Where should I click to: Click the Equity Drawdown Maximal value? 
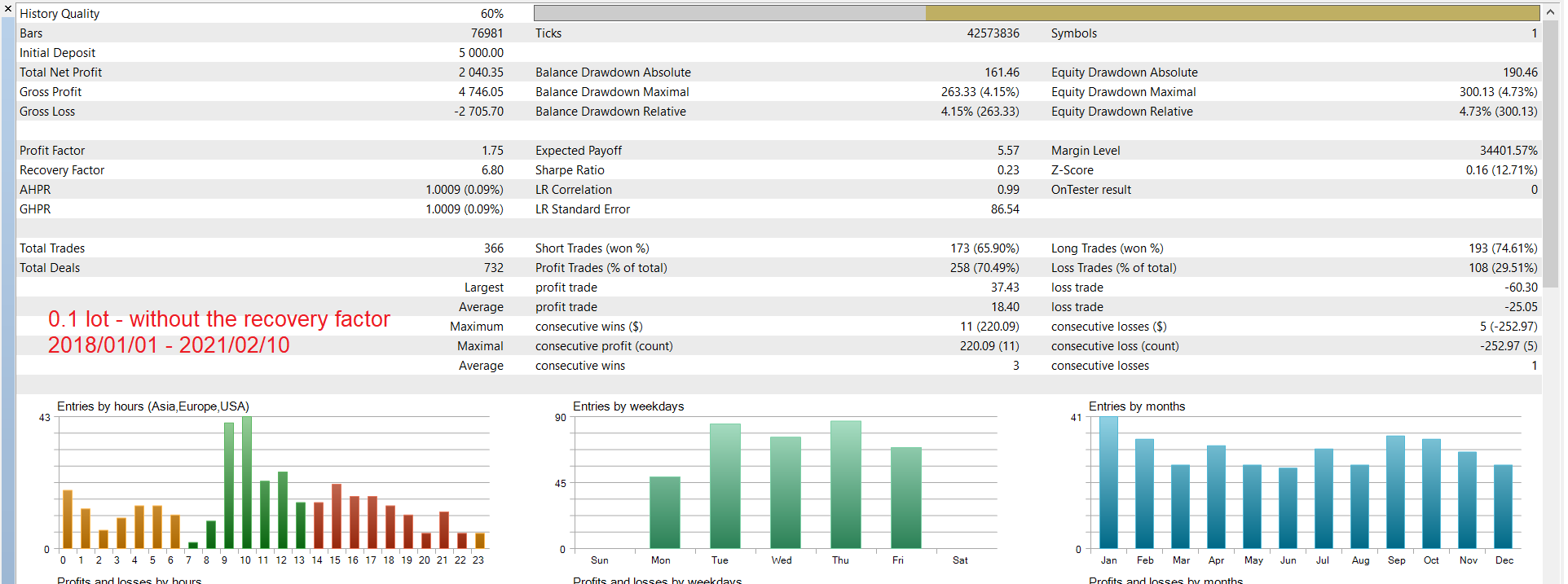tap(1498, 92)
